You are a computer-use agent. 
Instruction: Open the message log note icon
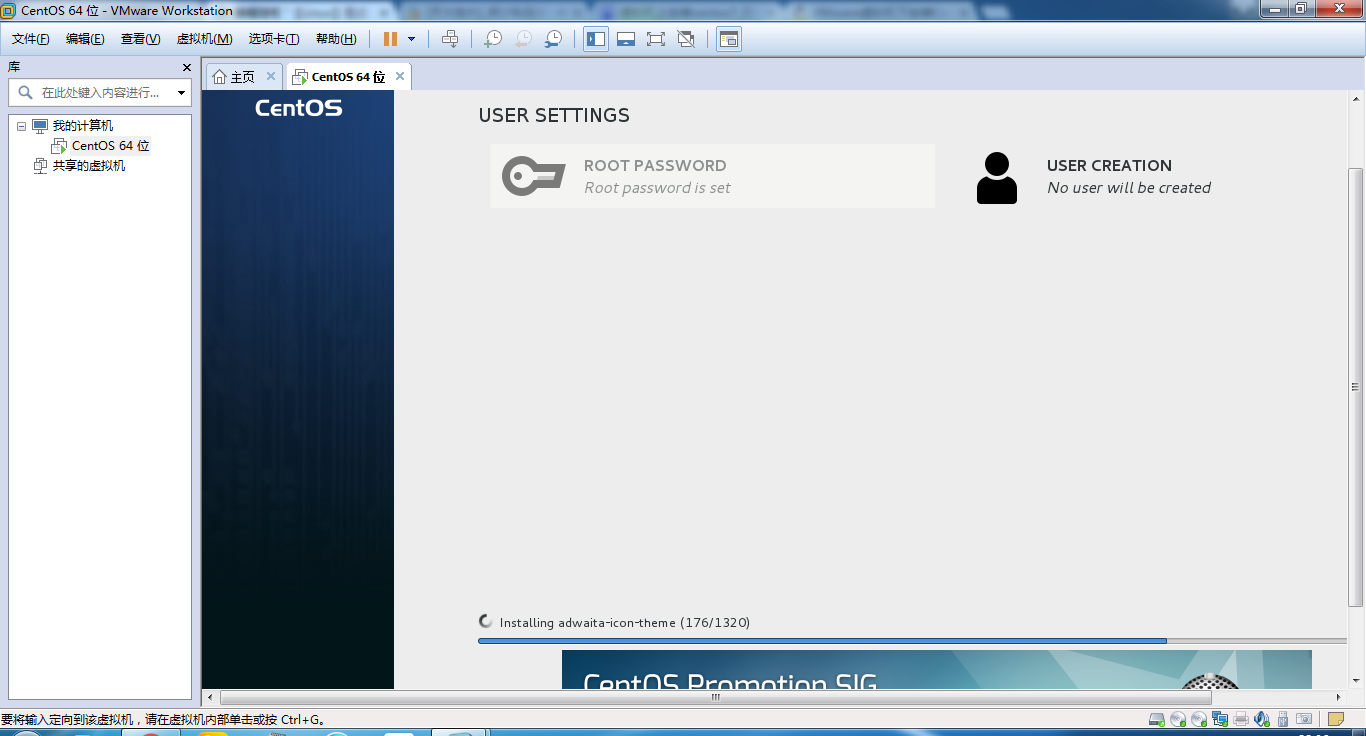click(x=1336, y=718)
